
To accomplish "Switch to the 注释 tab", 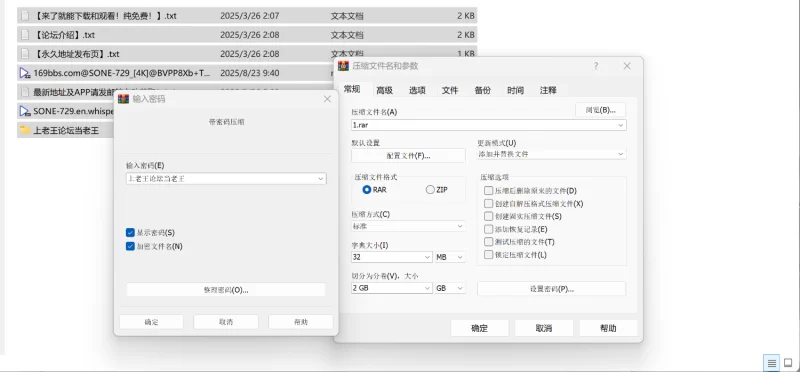I will pos(548,90).
